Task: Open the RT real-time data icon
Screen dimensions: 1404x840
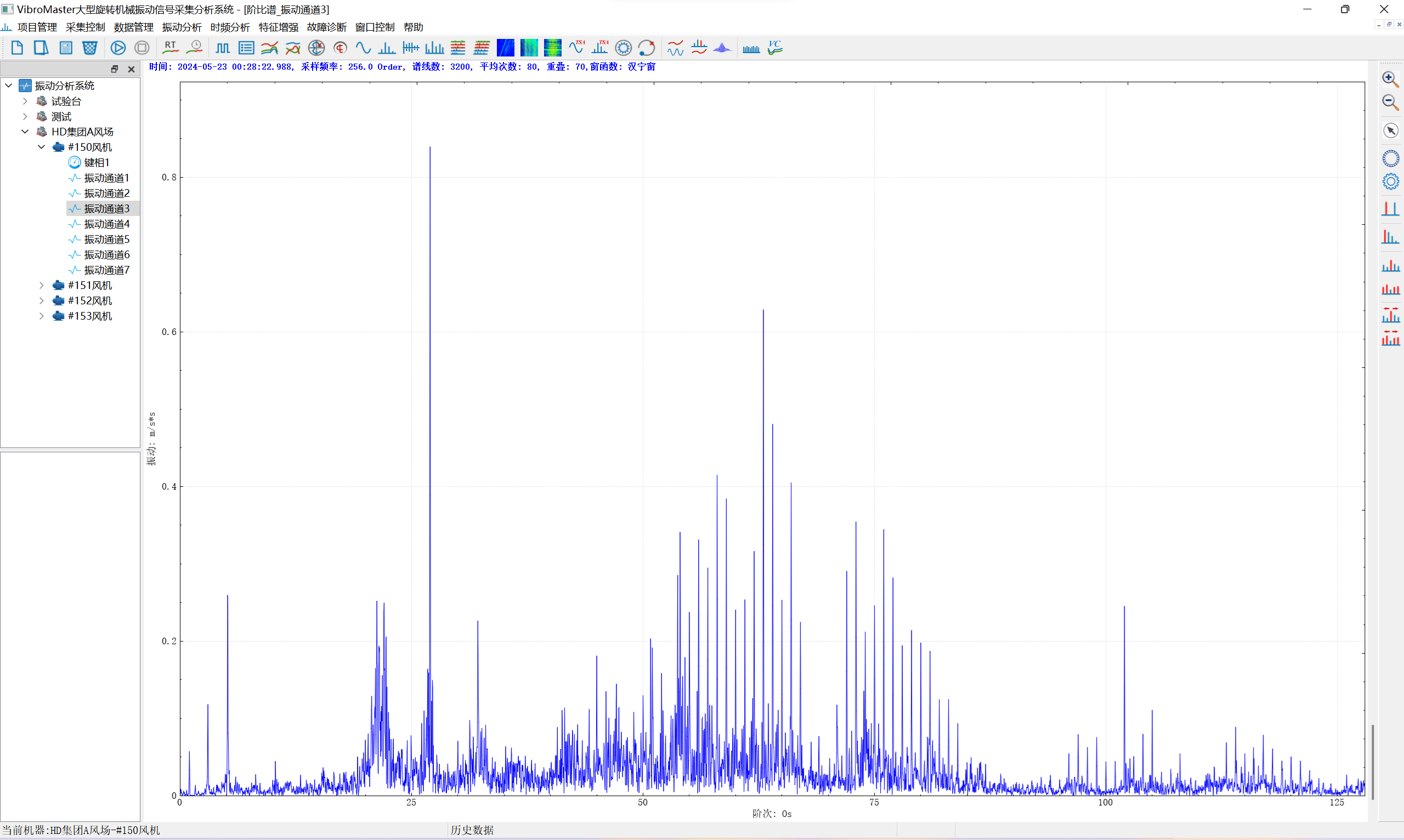Action: [x=171, y=48]
